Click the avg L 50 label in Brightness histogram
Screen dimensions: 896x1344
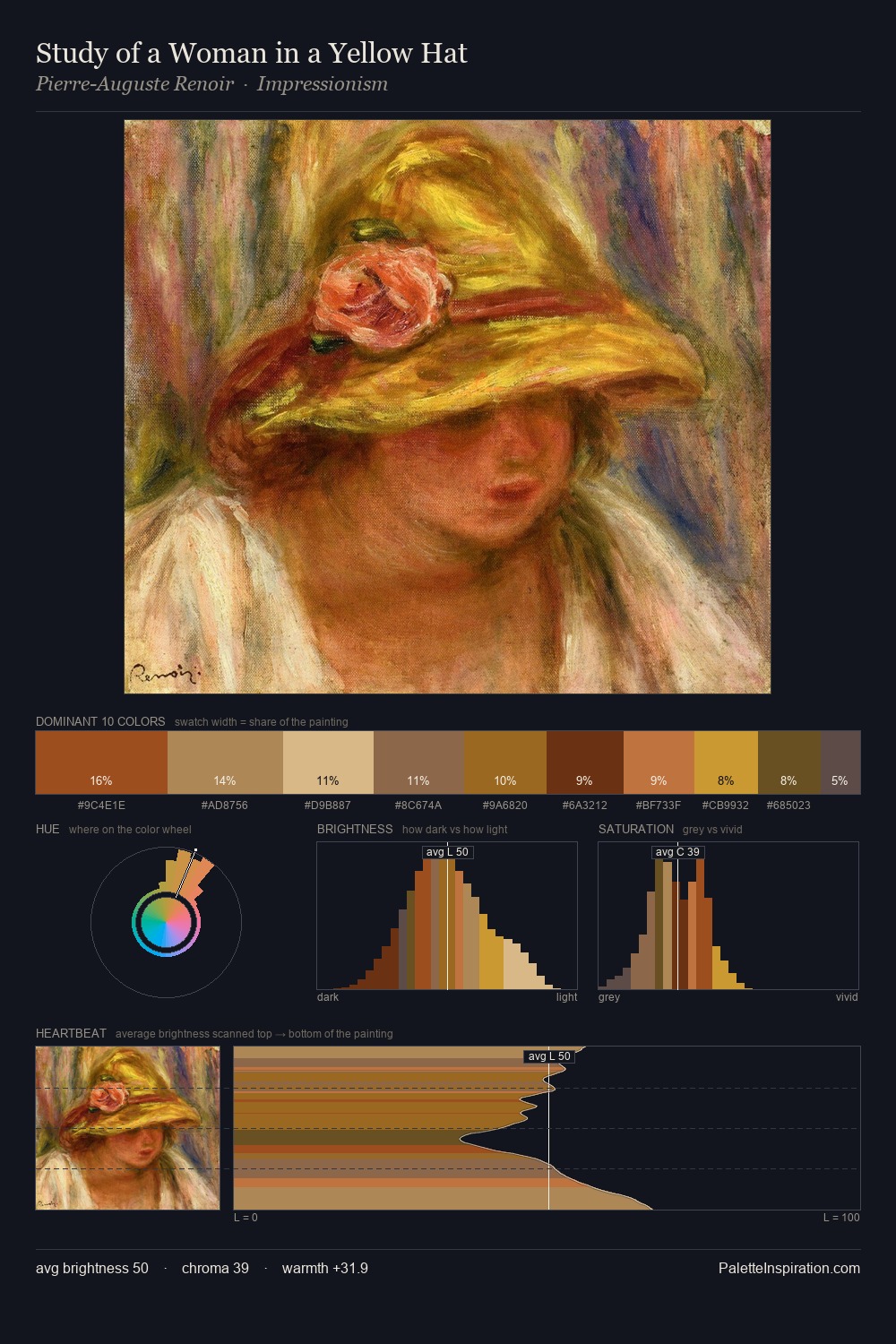[447, 852]
